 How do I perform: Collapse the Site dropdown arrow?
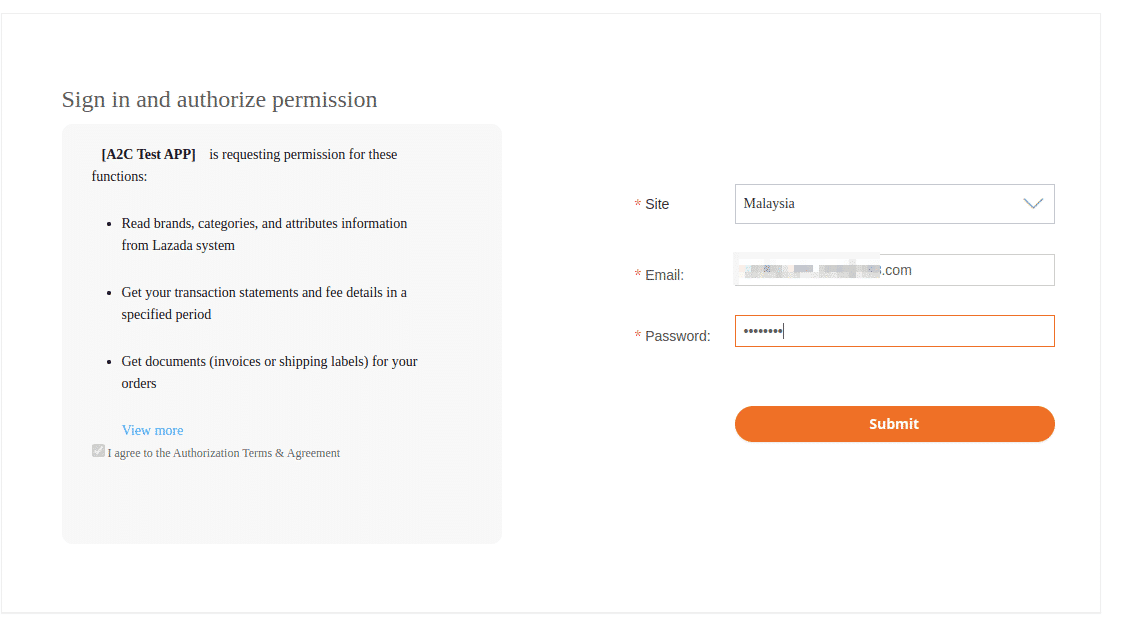(1033, 203)
